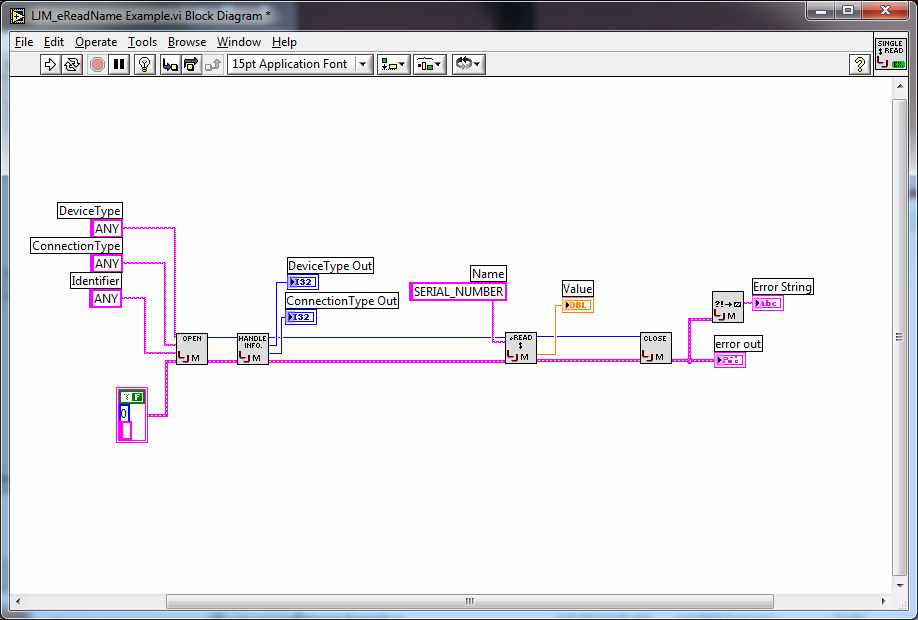Select the Step Into debugging icon
Image resolution: width=918 pixels, height=620 pixels.
[x=168, y=64]
